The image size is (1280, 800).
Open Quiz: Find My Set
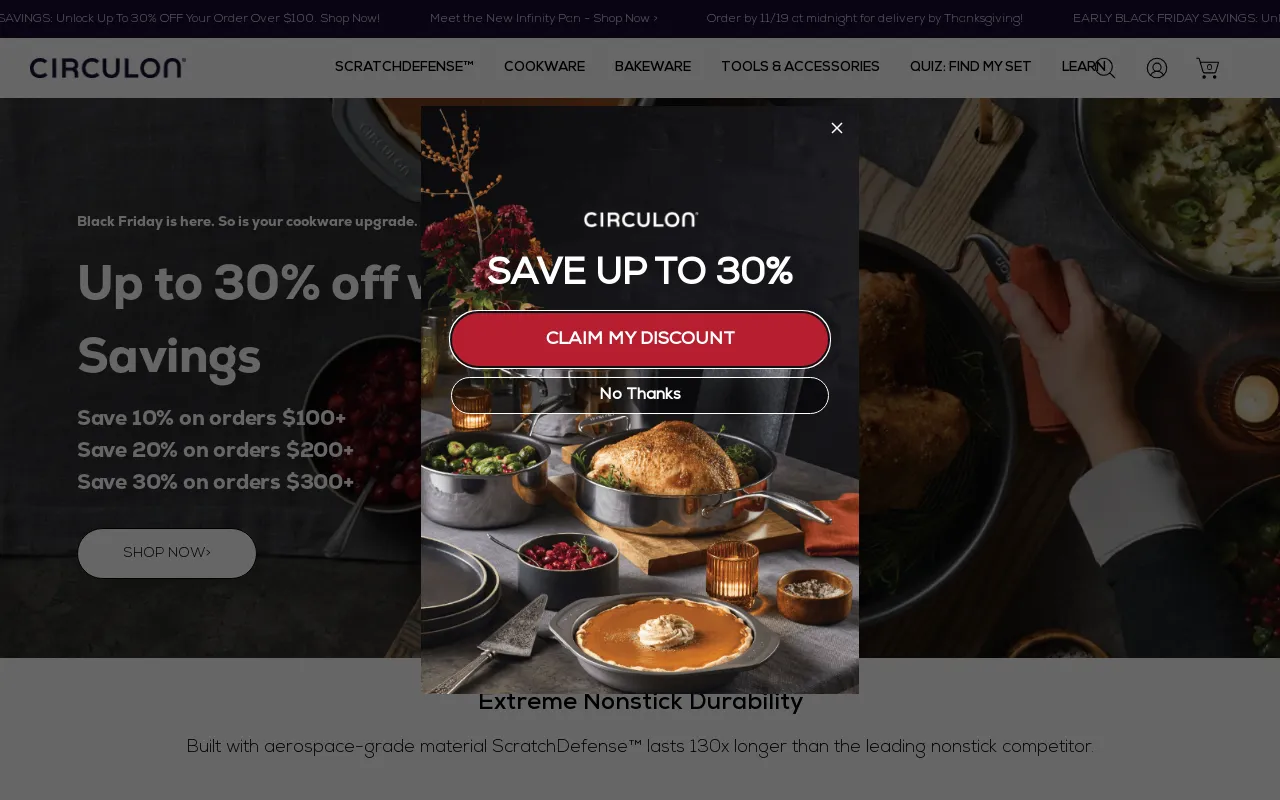[970, 67]
